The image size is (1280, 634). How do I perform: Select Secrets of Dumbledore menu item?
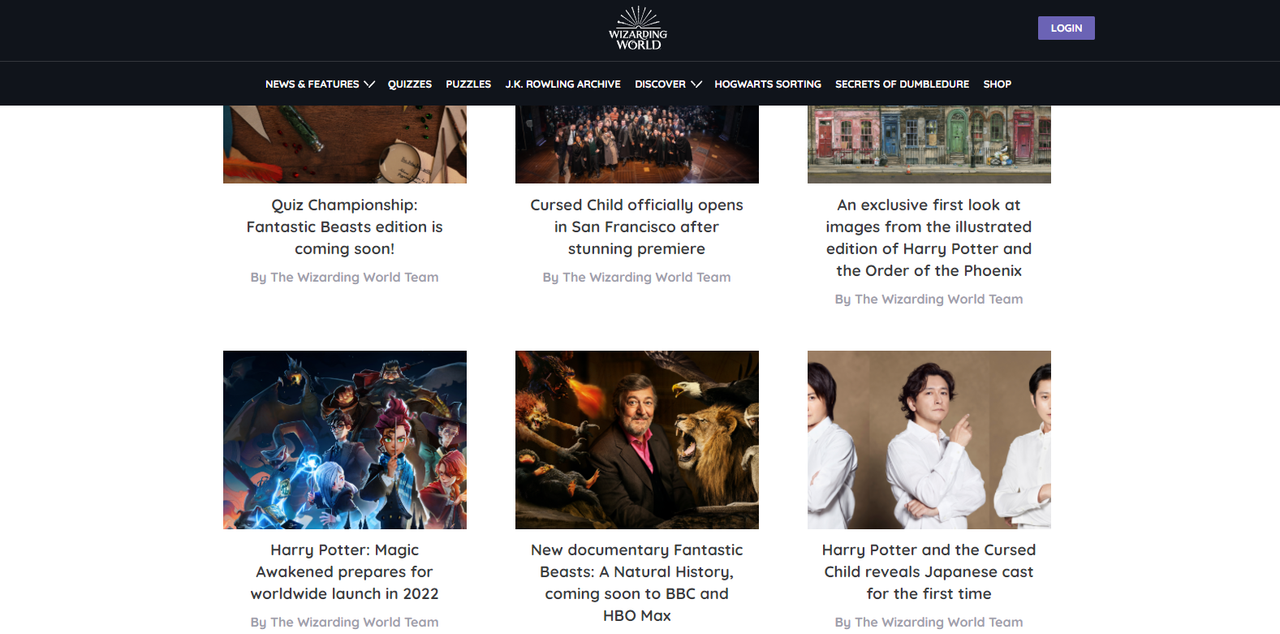coord(902,84)
